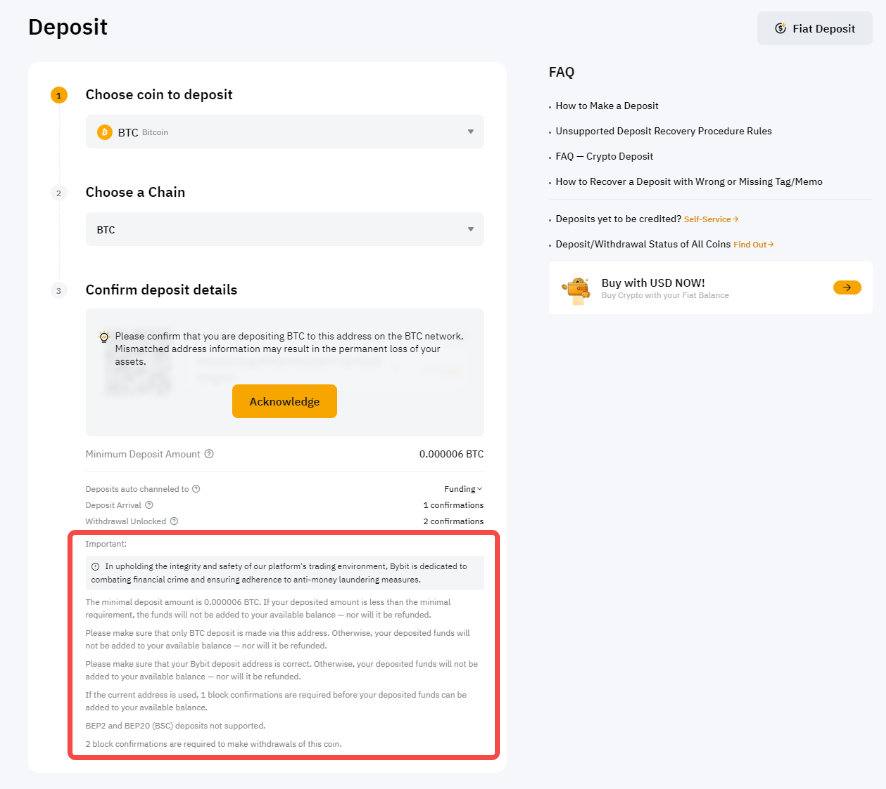
Task: Open Recover Deposit with Wrong Tag/Memo link
Action: (688, 182)
